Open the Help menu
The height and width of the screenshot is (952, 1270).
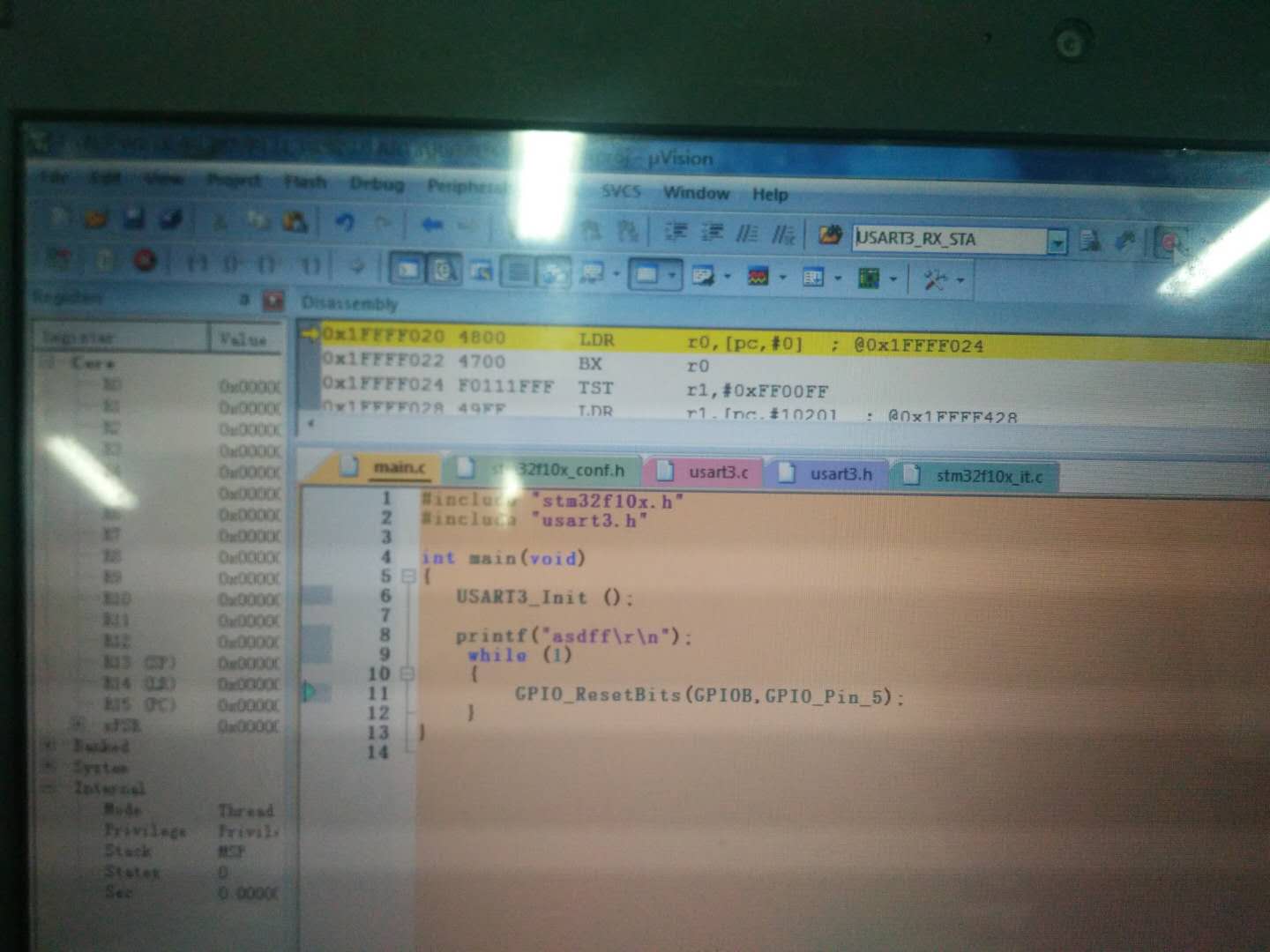pyautogui.click(x=769, y=194)
